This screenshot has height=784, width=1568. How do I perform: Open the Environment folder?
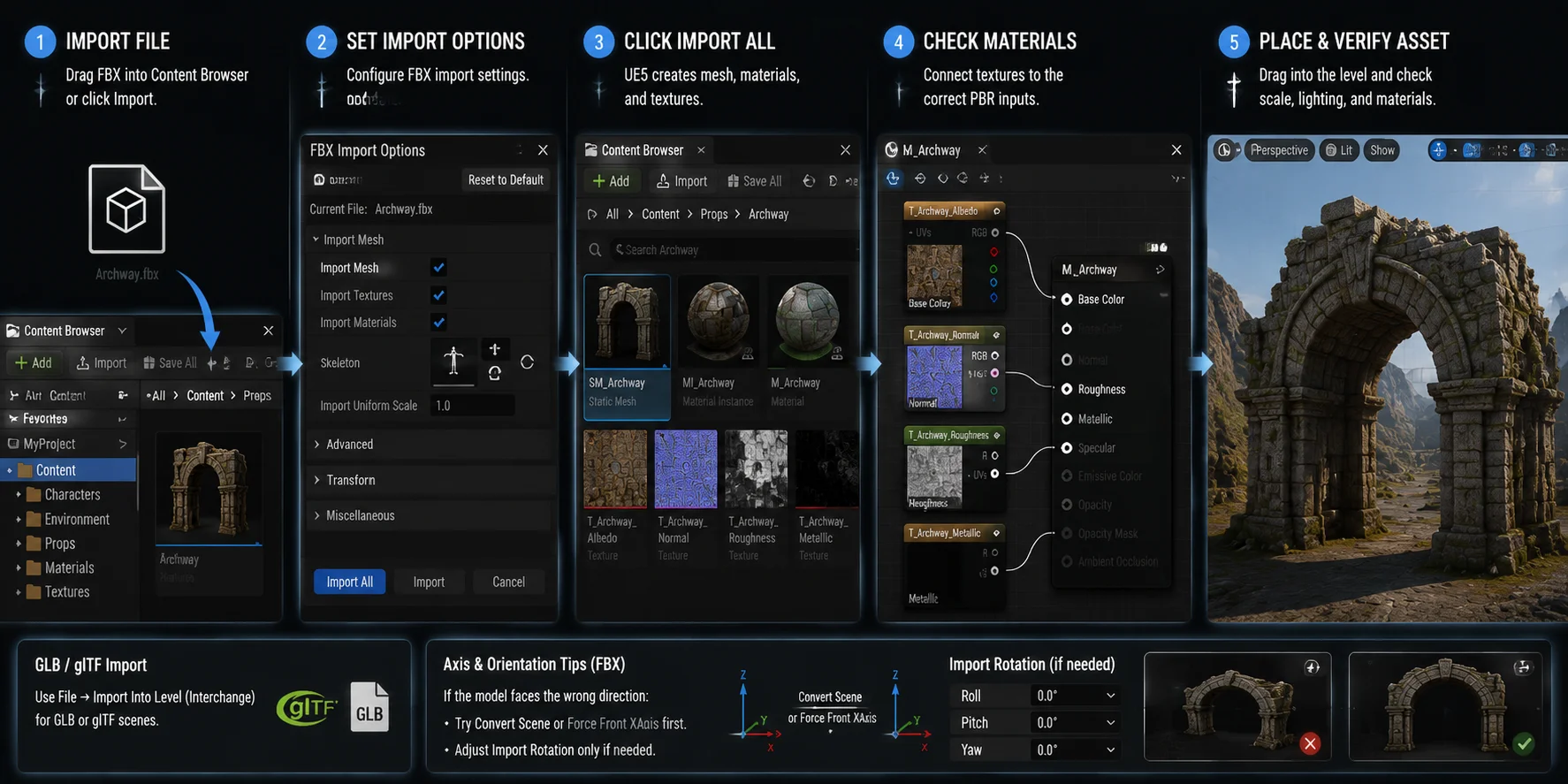(67, 520)
